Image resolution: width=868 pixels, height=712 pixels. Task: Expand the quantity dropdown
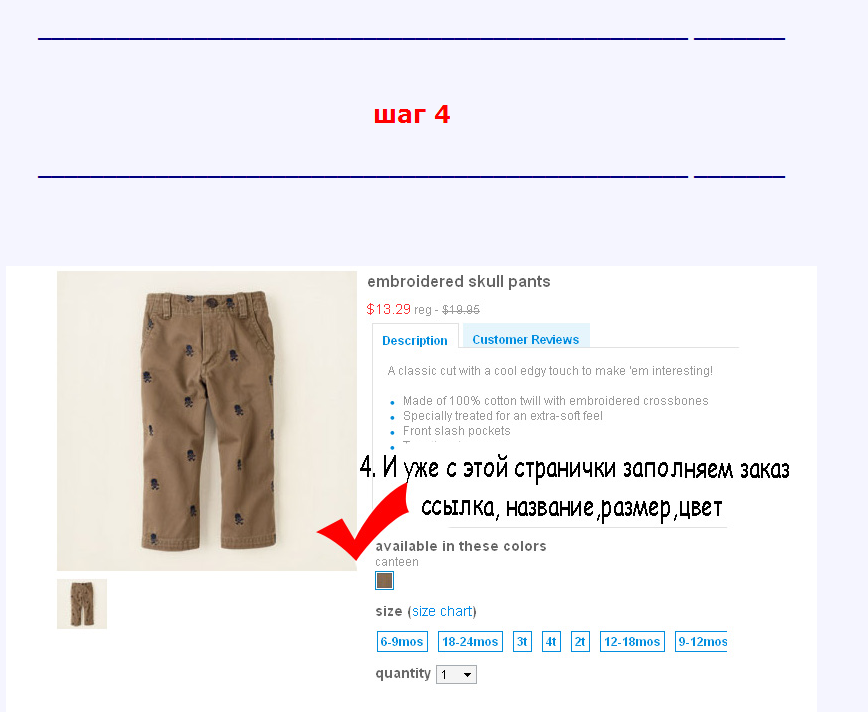point(456,674)
